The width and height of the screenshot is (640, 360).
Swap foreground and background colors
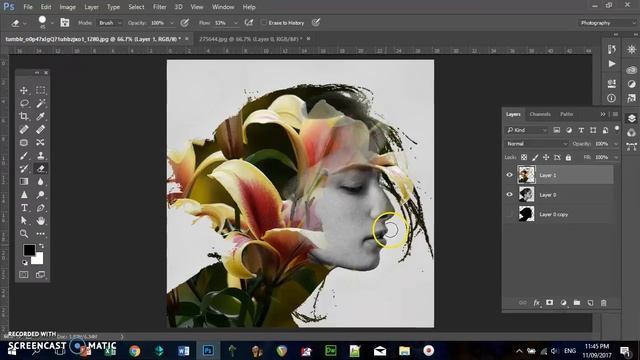coord(41,246)
